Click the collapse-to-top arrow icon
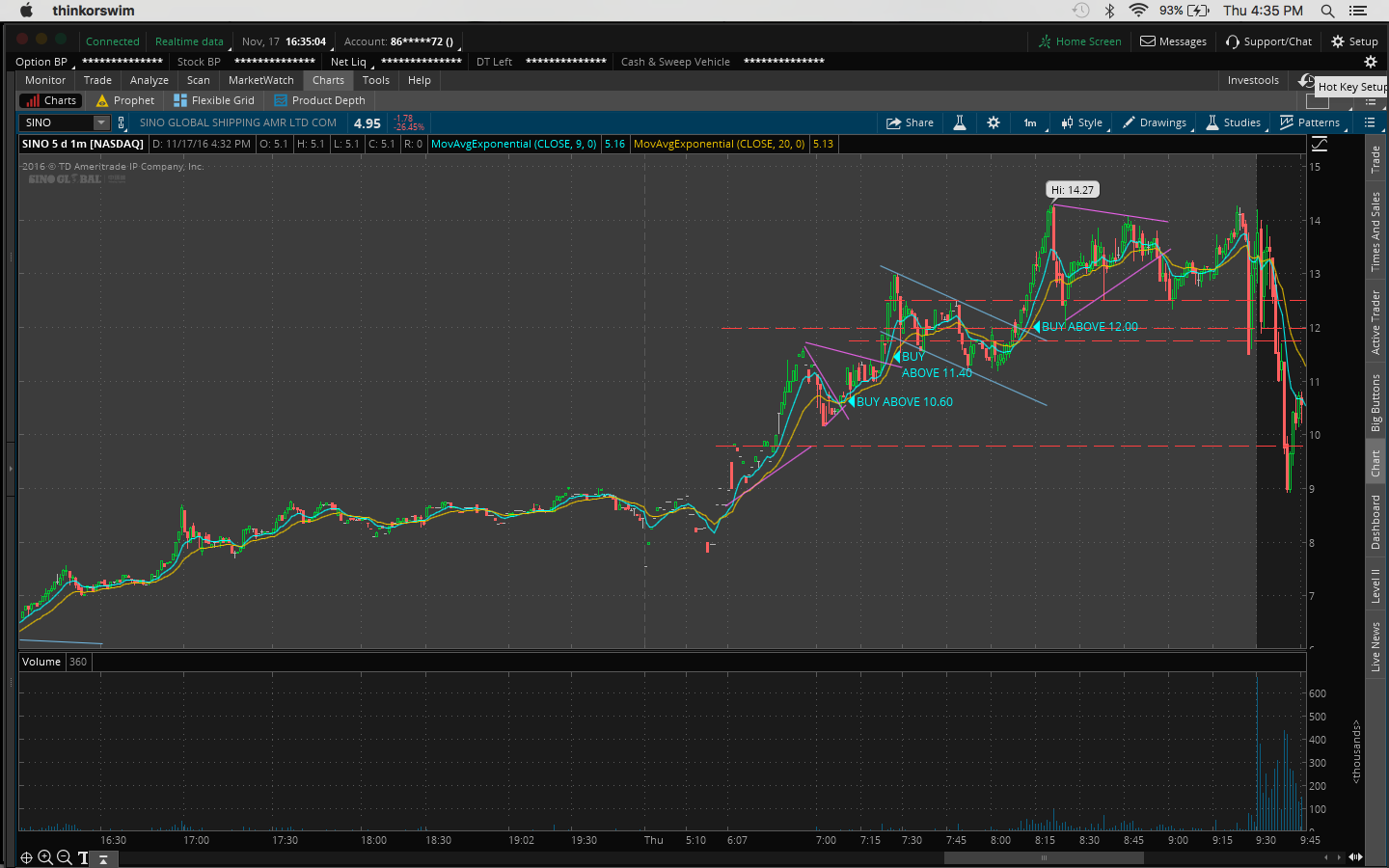This screenshot has height=868, width=1389. [103, 858]
